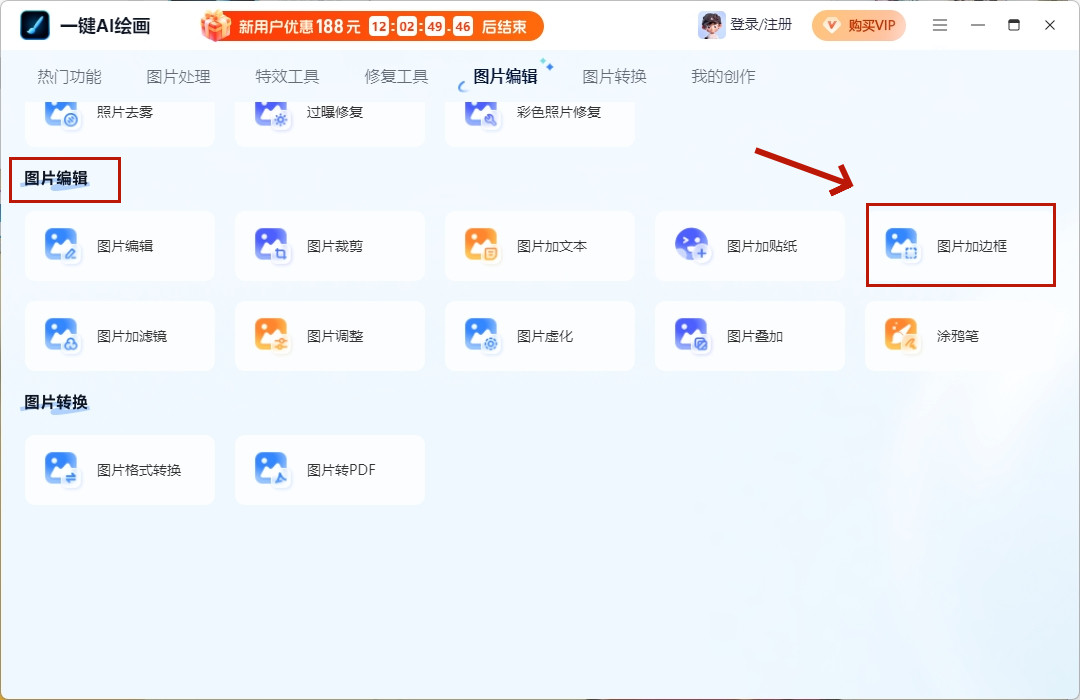Click the 购买VIP button
Screen dimensions: 1080x700
click(859, 25)
